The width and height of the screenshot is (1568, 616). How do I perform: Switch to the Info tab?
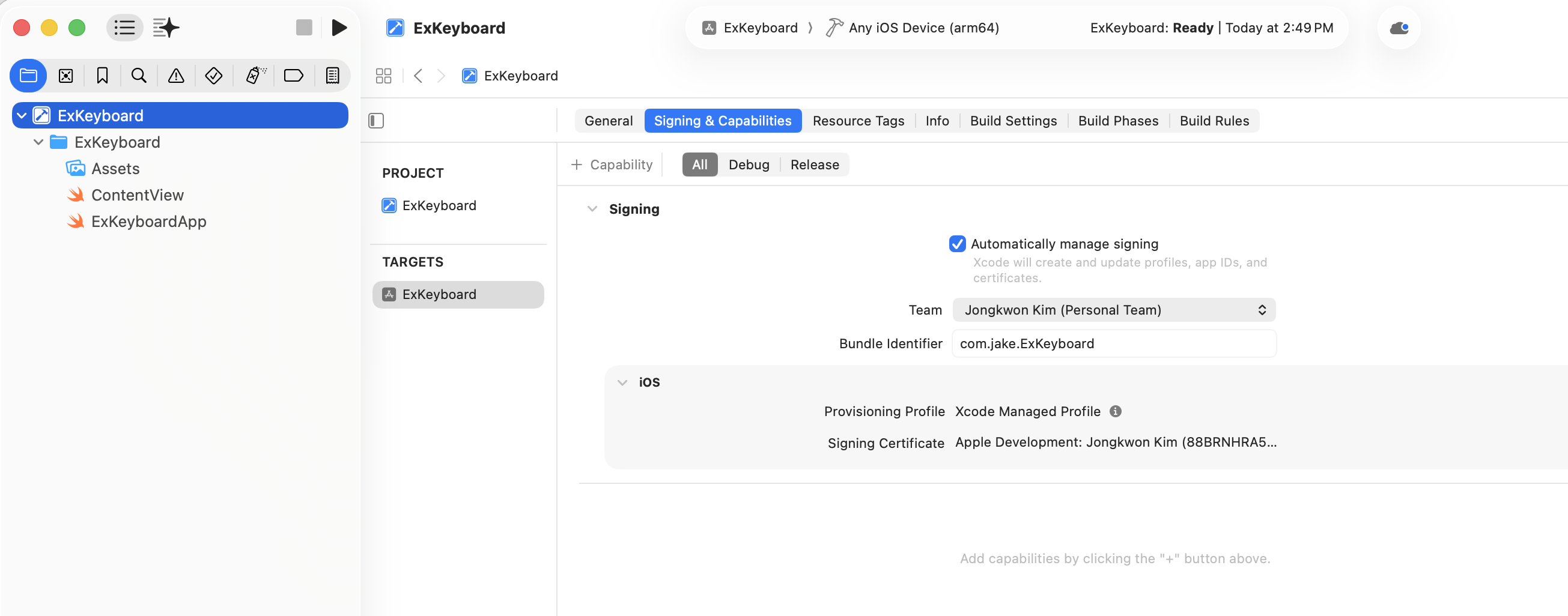pos(937,121)
